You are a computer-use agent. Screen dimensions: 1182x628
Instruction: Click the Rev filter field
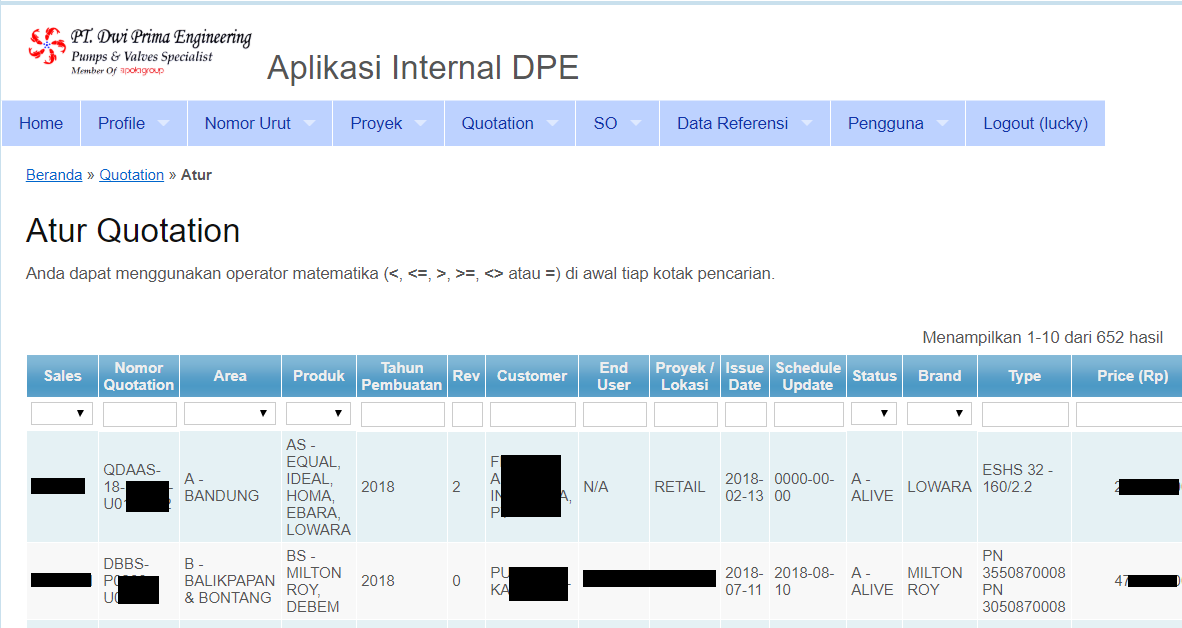(x=467, y=414)
